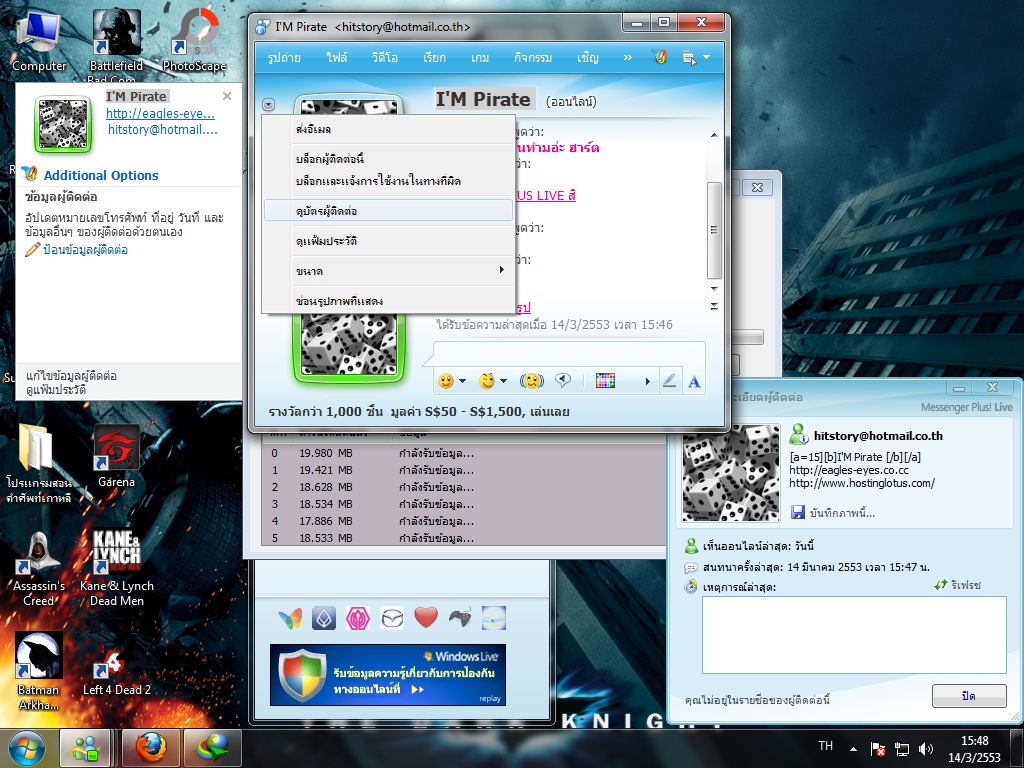The height and width of the screenshot is (768, 1024).
Task: Open the wink picker in chat toolbar
Action: (487, 381)
